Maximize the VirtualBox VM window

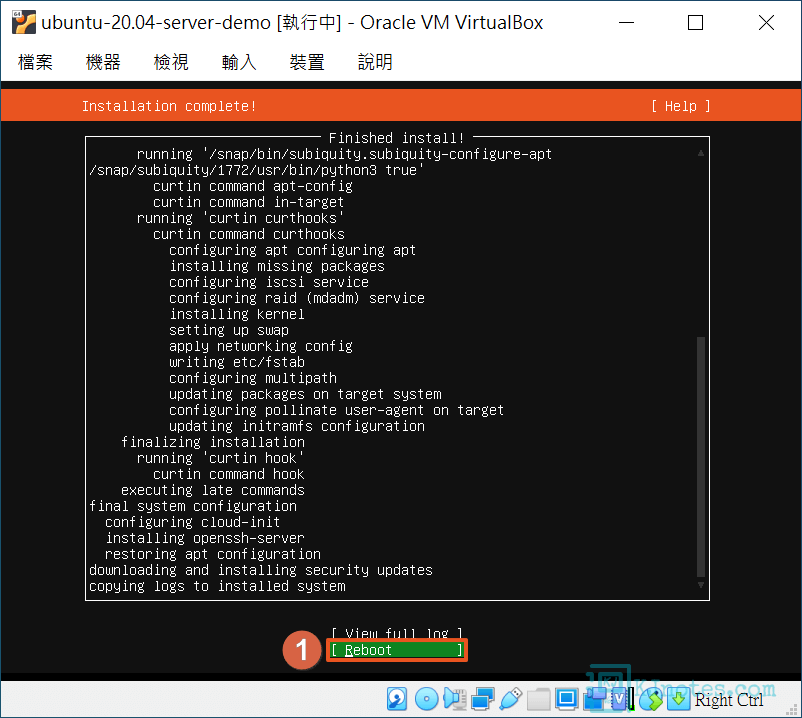pos(696,23)
